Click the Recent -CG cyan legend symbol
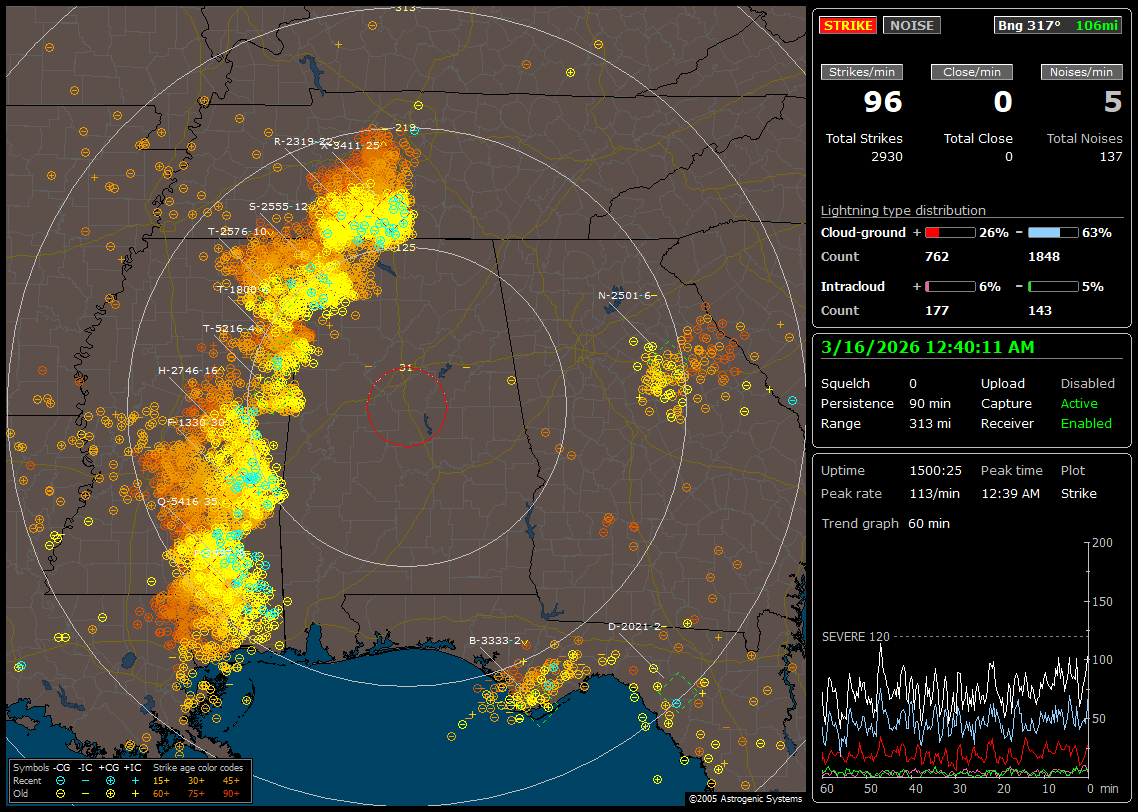Image resolution: width=1138 pixels, height=812 pixels. click(x=61, y=780)
